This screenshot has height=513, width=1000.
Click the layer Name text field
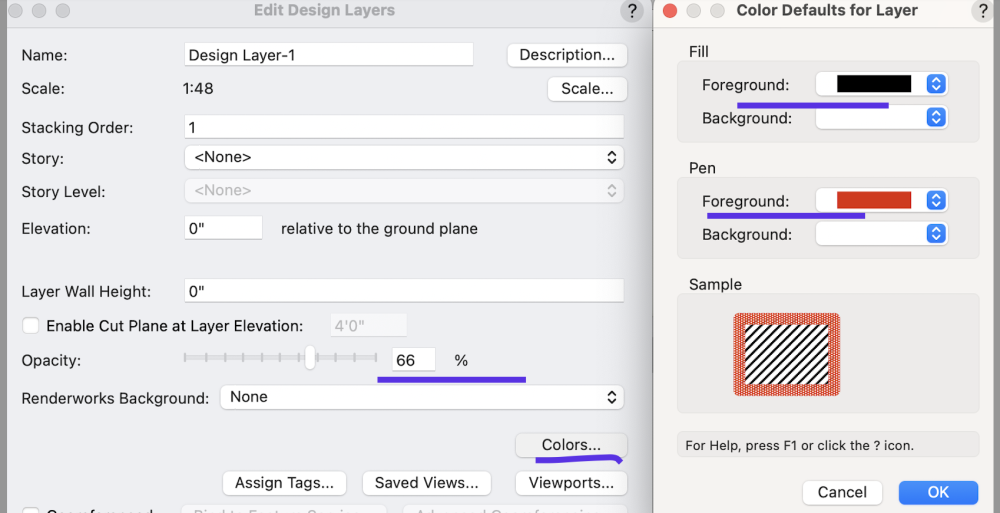pos(329,56)
